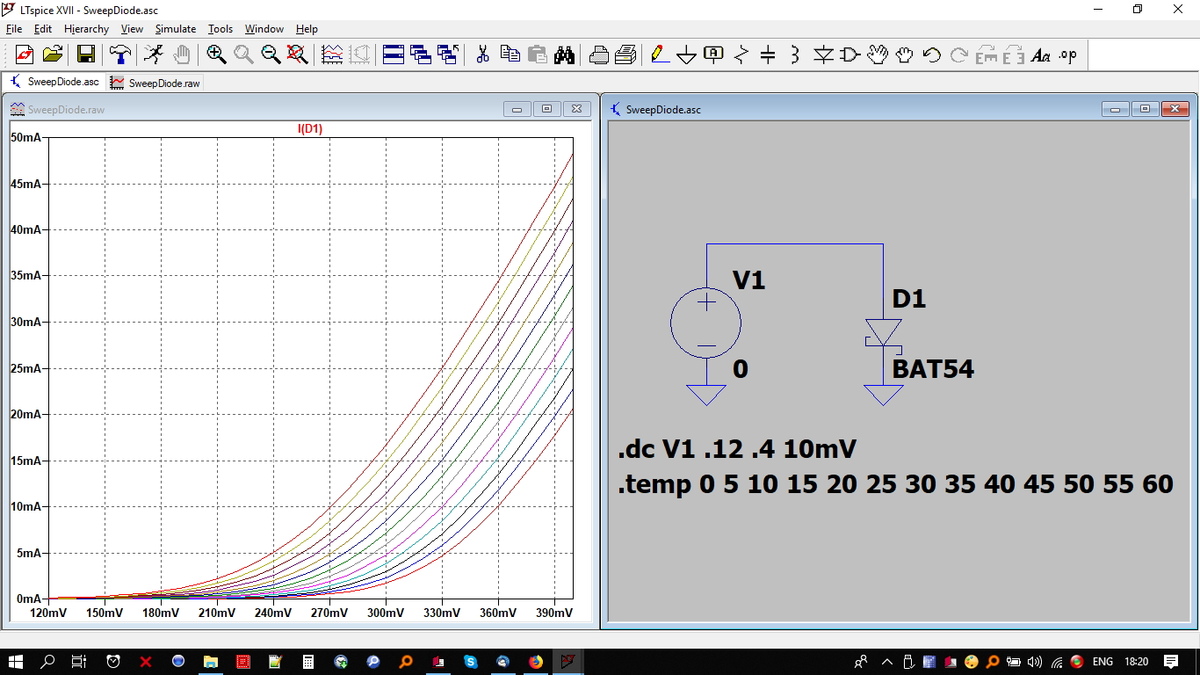Viewport: 1200px width, 675px height.
Task: Open the Window menu
Action: pyautogui.click(x=264, y=29)
